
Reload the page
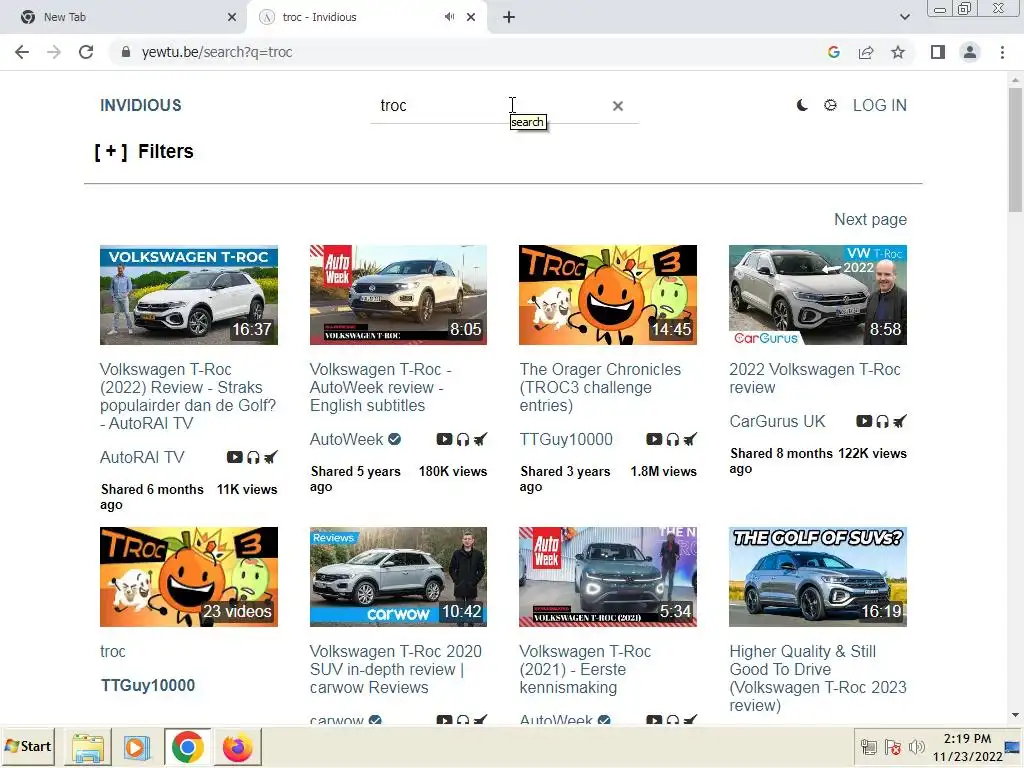pos(86,52)
